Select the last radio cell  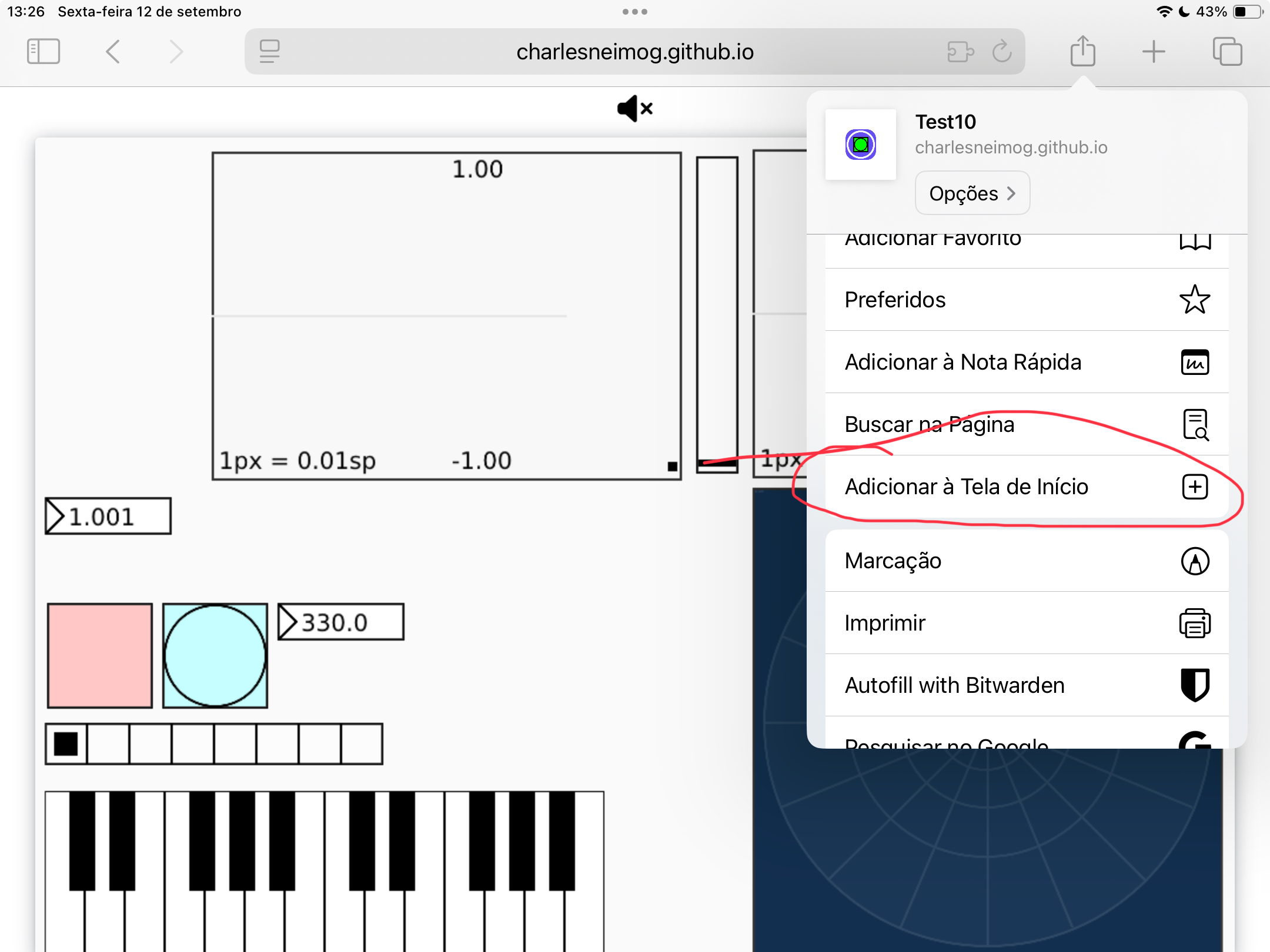(x=362, y=744)
